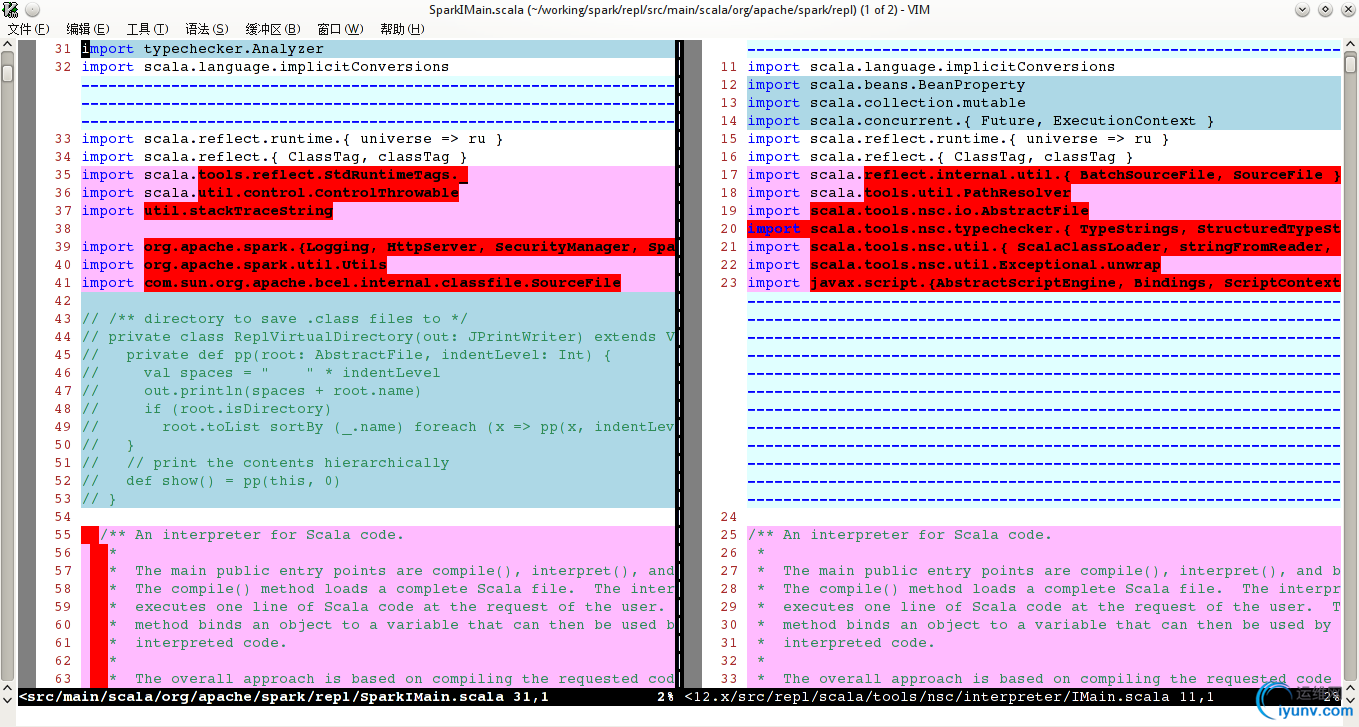Click line number 42 in left pane
Viewport: 1359px width, 727px height.
[63, 301]
